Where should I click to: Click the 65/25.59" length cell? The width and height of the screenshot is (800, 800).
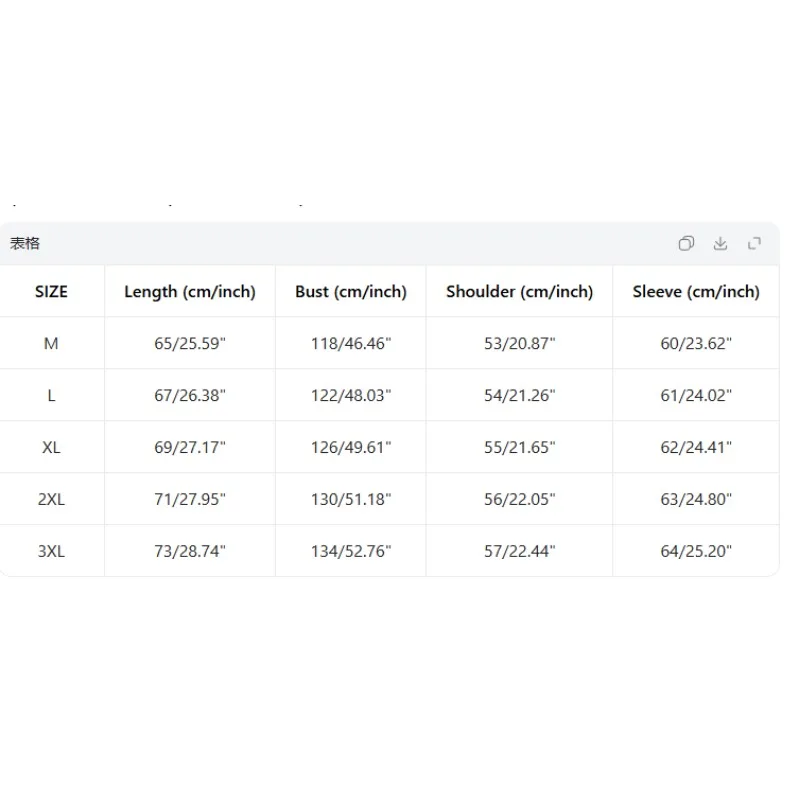pos(190,343)
